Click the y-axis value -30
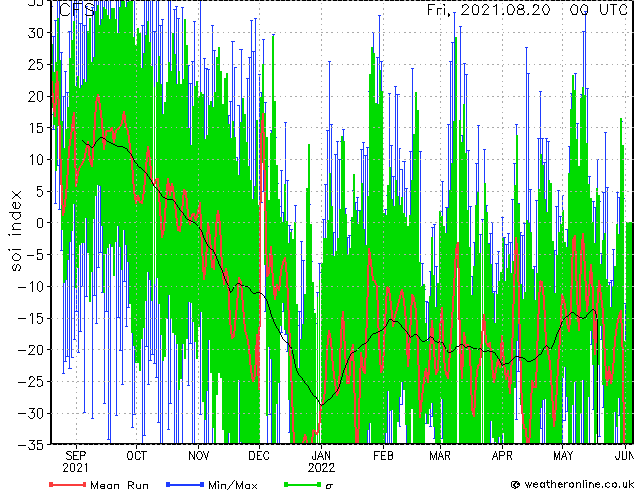 31,413
